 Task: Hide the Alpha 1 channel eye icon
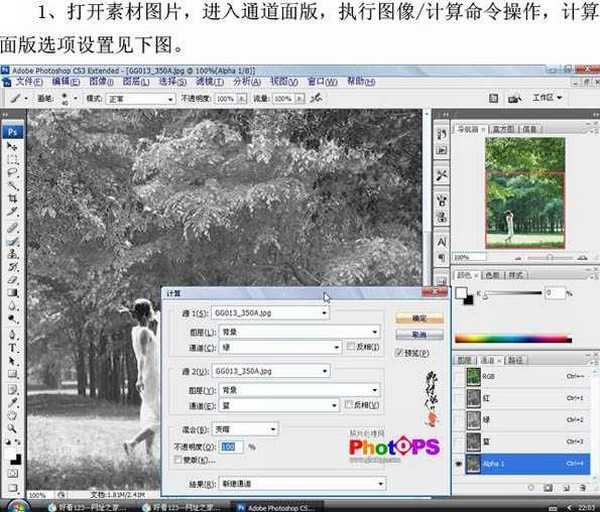click(459, 463)
